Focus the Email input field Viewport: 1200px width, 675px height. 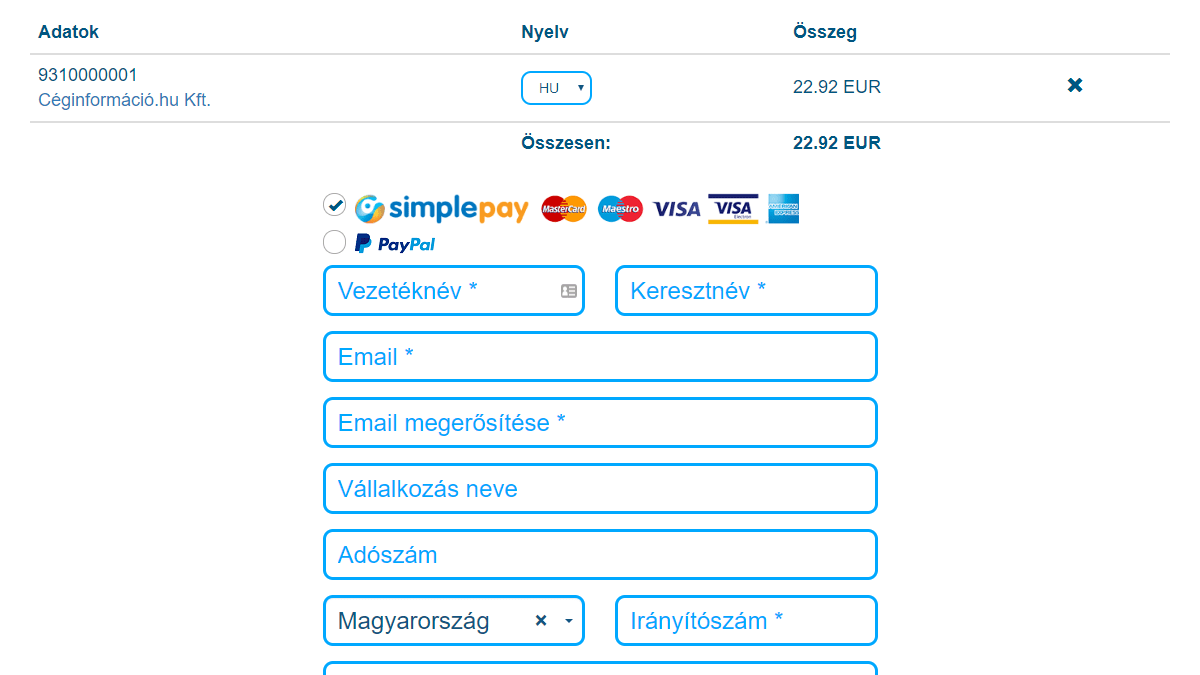[x=600, y=357]
